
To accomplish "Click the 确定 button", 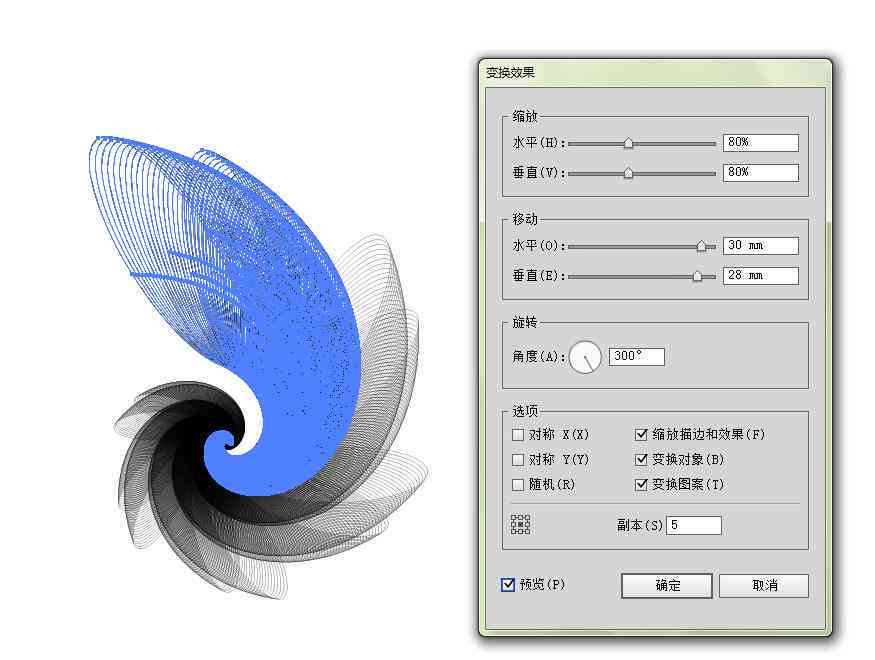I will pyautogui.click(x=667, y=586).
